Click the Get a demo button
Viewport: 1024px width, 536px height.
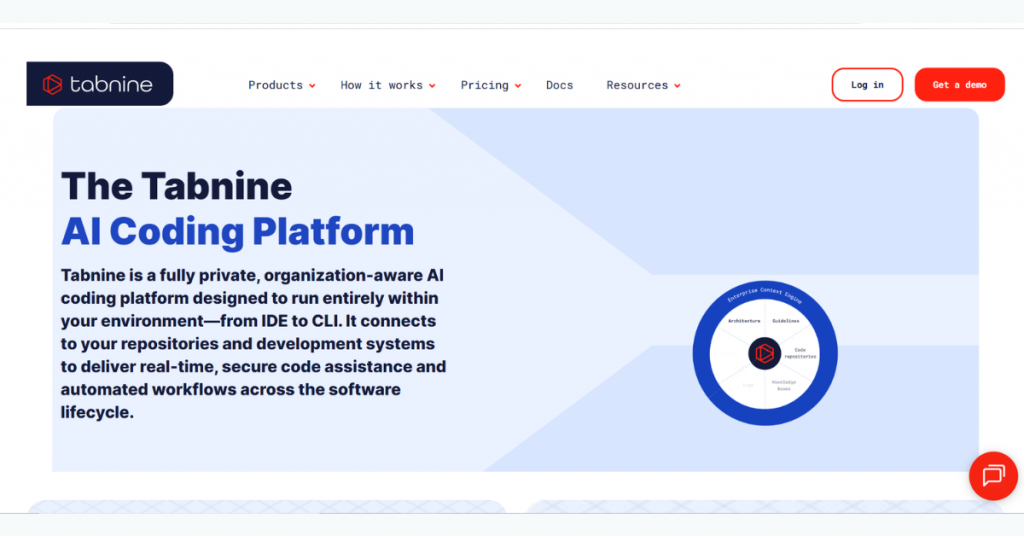click(x=959, y=84)
